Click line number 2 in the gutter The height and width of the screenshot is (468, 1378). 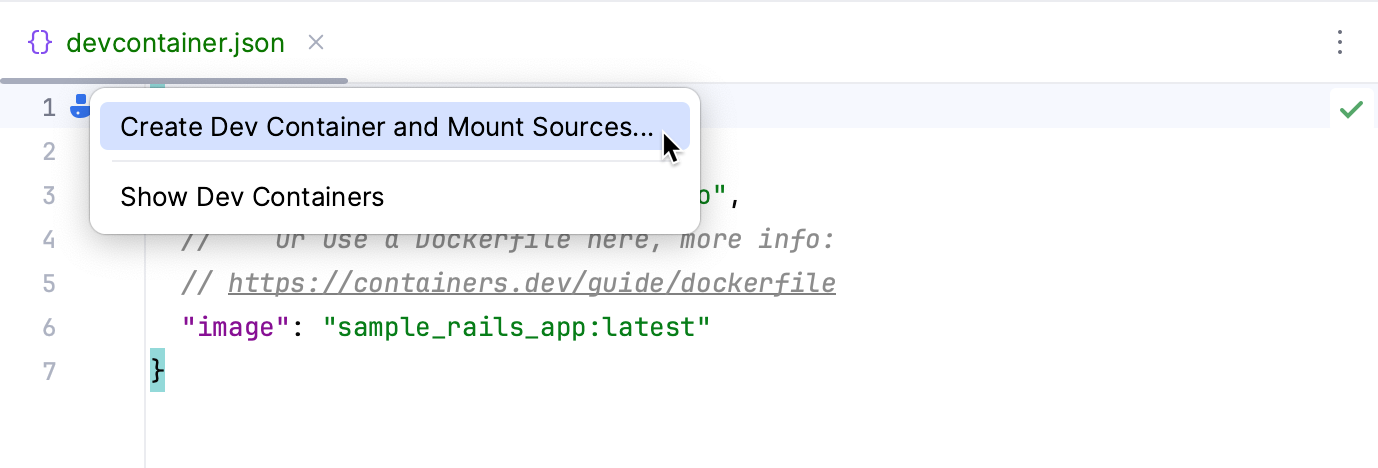(x=48, y=152)
